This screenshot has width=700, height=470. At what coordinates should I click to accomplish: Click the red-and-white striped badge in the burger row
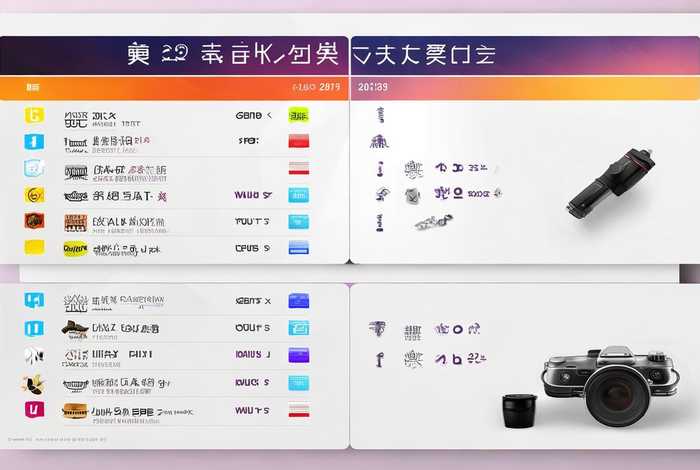(299, 410)
